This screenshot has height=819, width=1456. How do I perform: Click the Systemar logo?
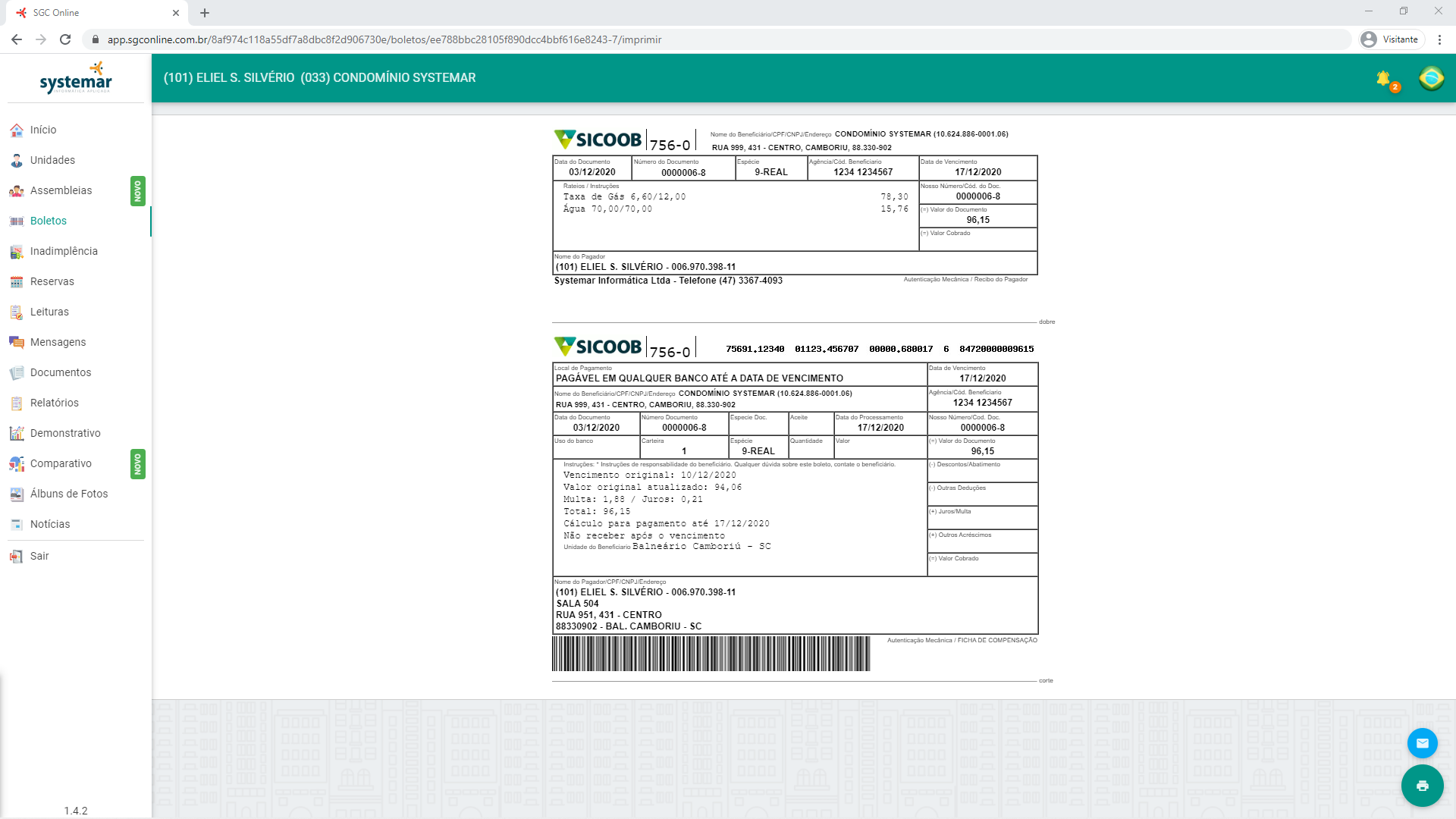coord(76,79)
